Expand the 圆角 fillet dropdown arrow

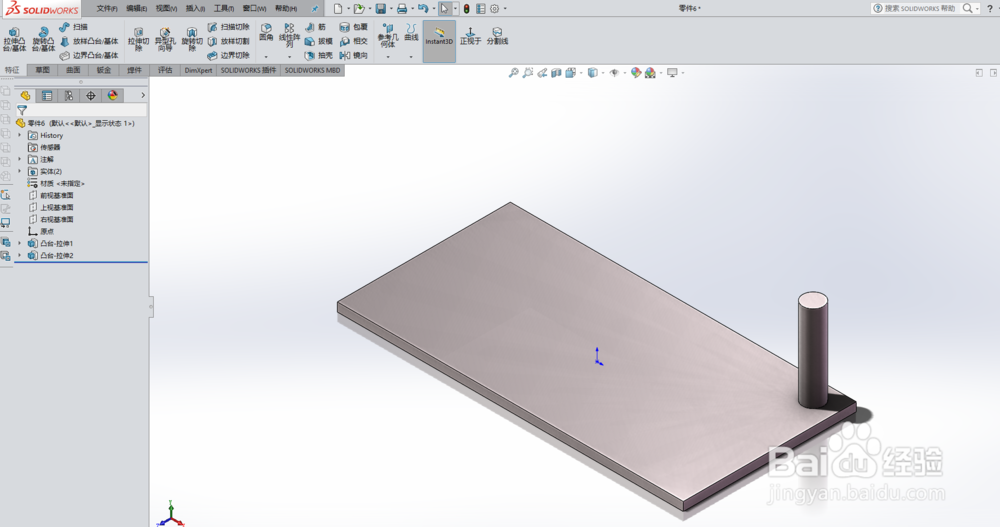point(266,57)
